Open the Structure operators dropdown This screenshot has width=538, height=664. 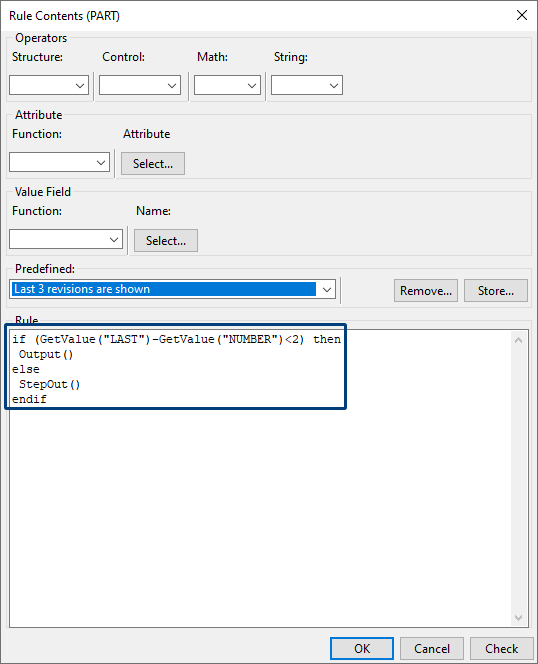[49, 86]
